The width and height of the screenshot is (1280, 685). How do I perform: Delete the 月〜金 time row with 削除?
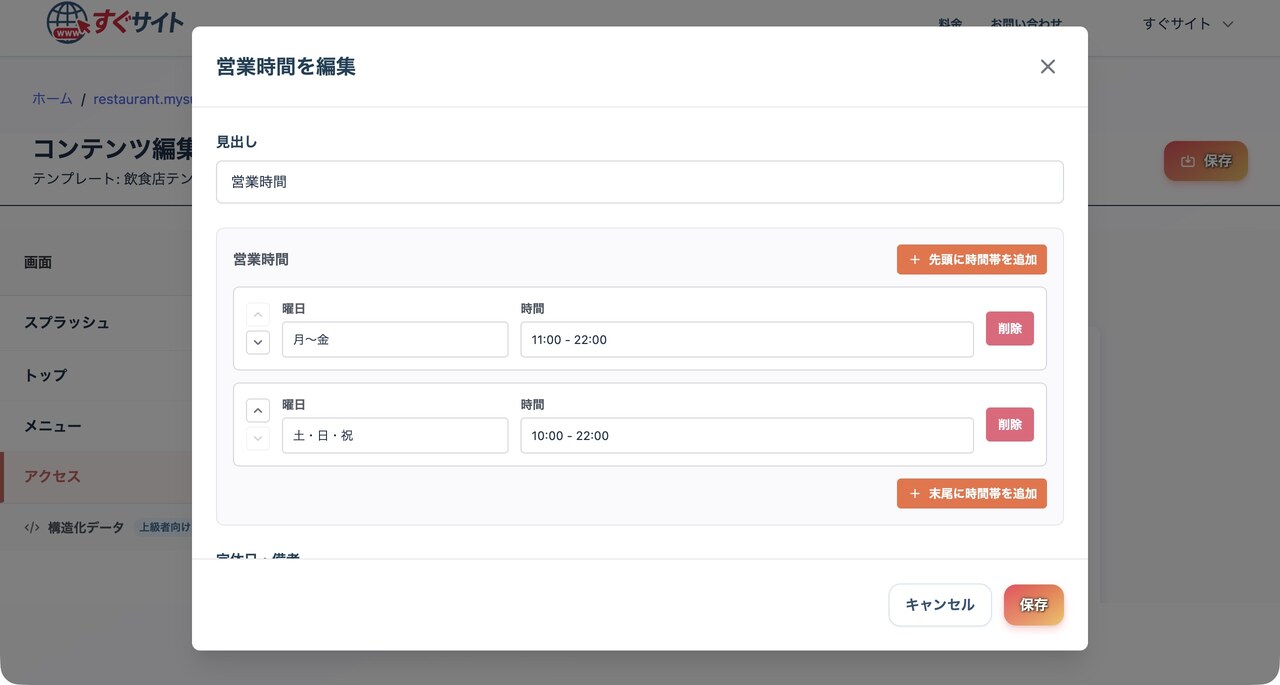1009,328
